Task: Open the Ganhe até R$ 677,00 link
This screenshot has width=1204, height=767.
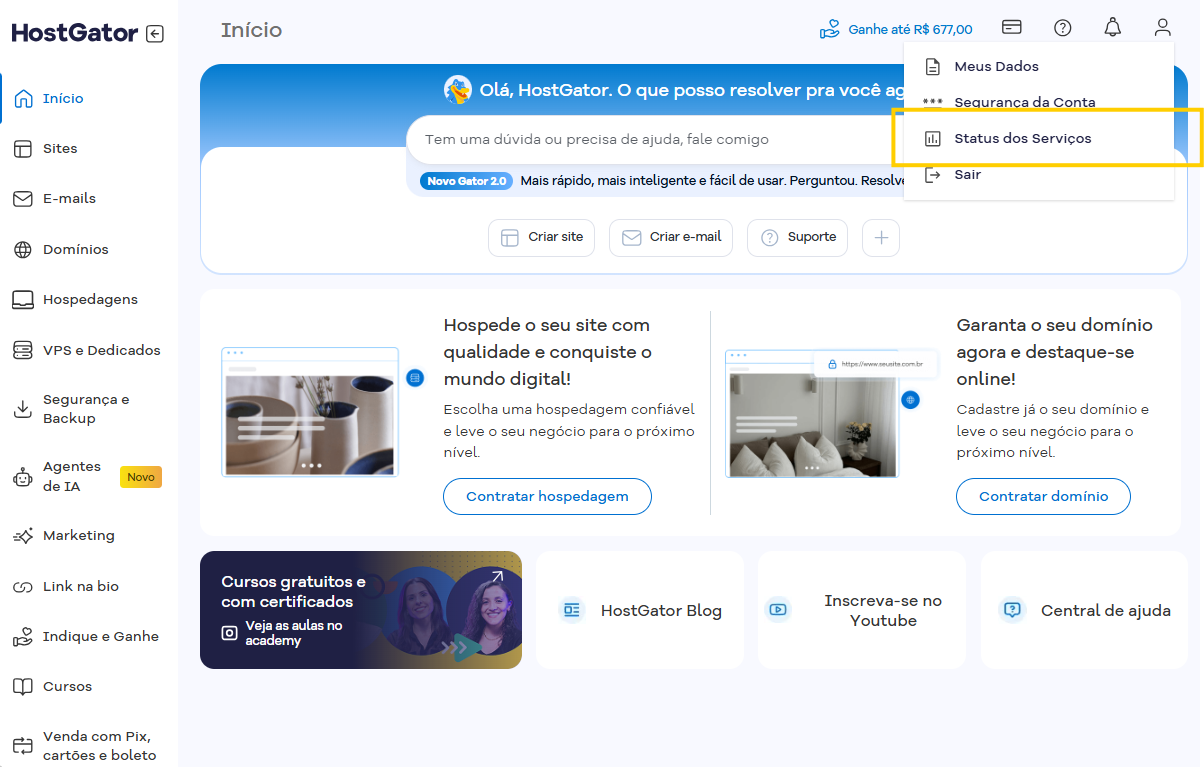Action: 896,29
